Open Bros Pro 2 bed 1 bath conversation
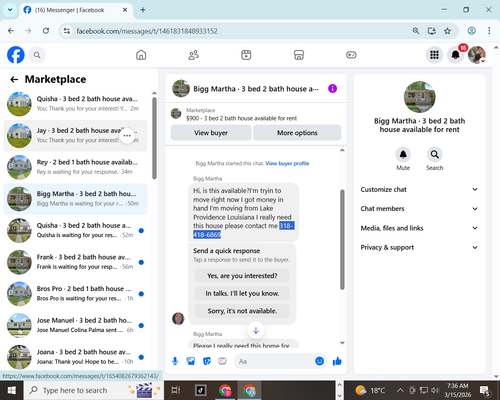Screen dimensions: 500x400 pyautogui.click(x=75, y=294)
